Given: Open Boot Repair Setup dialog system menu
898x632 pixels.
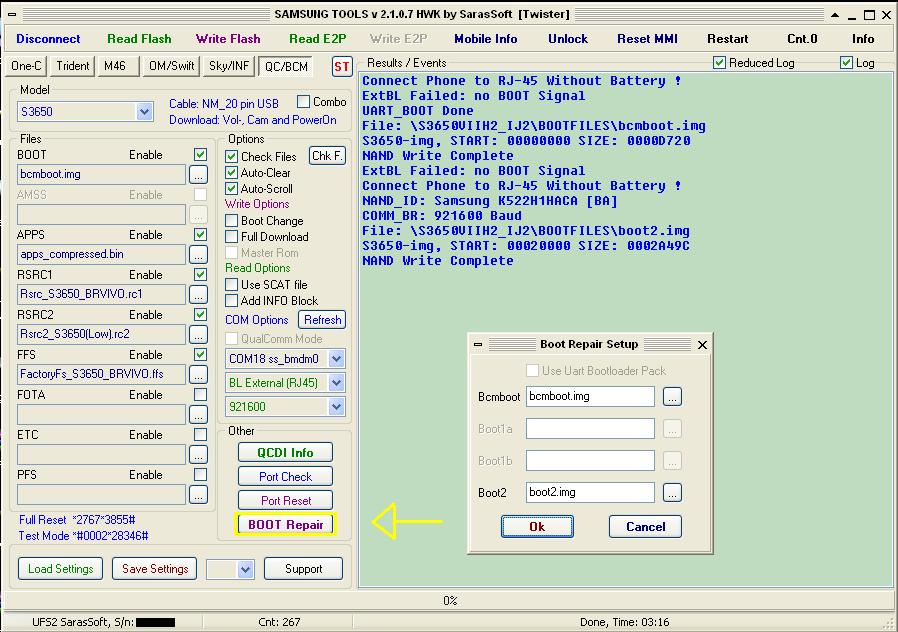Looking at the screenshot, I should click(478, 345).
